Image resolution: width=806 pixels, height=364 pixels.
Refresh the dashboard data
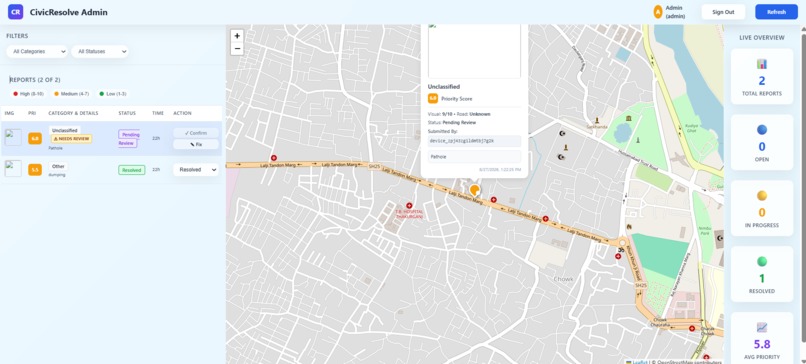coord(776,12)
